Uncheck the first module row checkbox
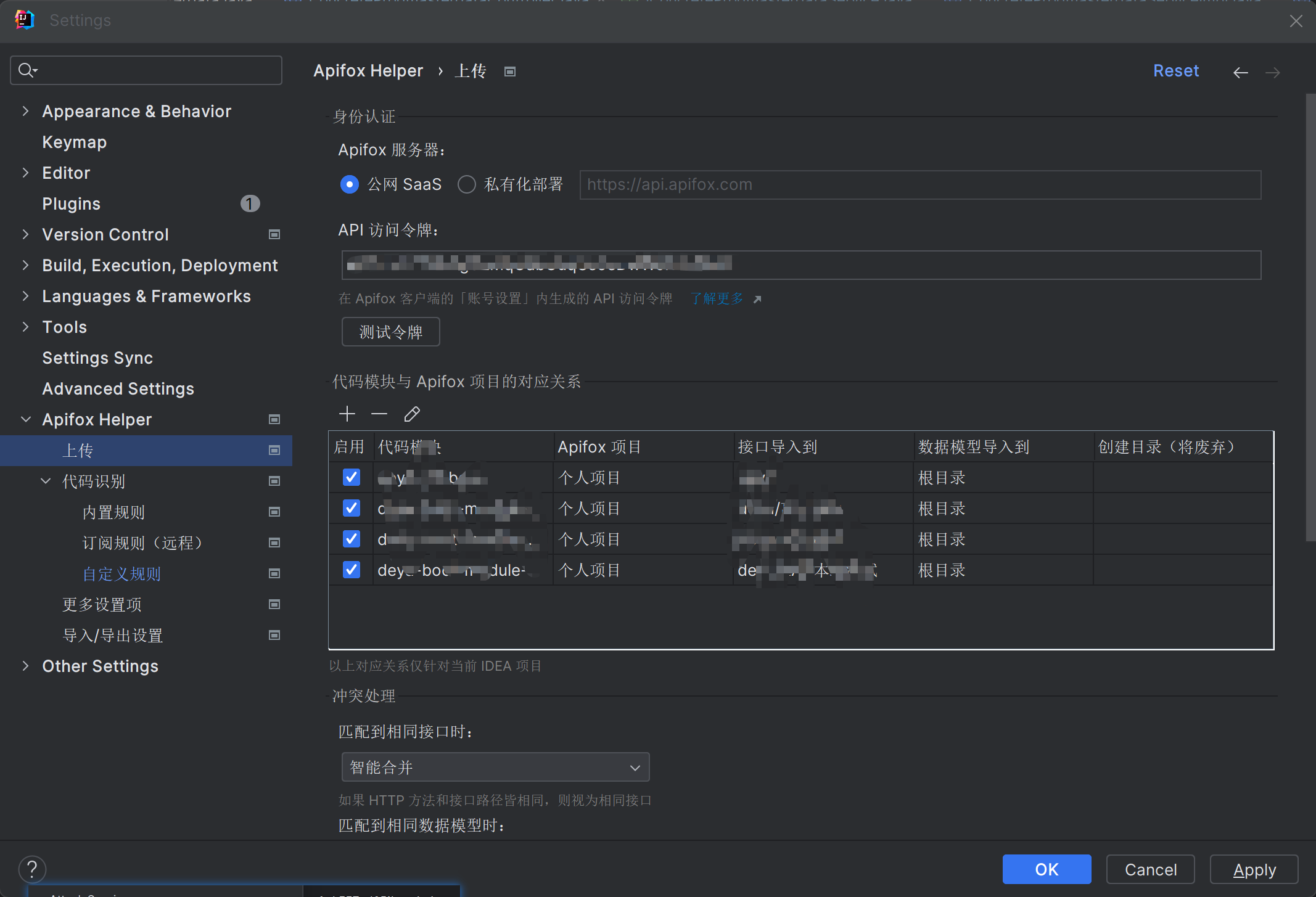 tap(352, 477)
